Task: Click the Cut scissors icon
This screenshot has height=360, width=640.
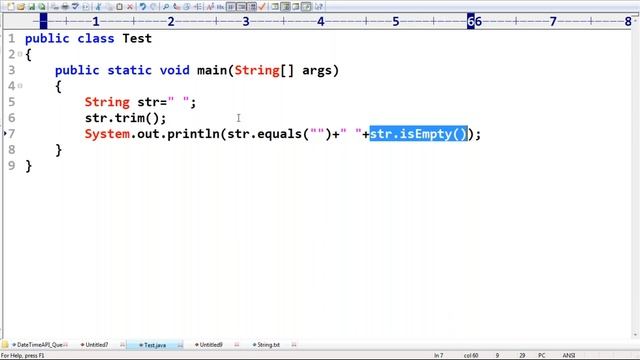Action: (x=98, y=7)
